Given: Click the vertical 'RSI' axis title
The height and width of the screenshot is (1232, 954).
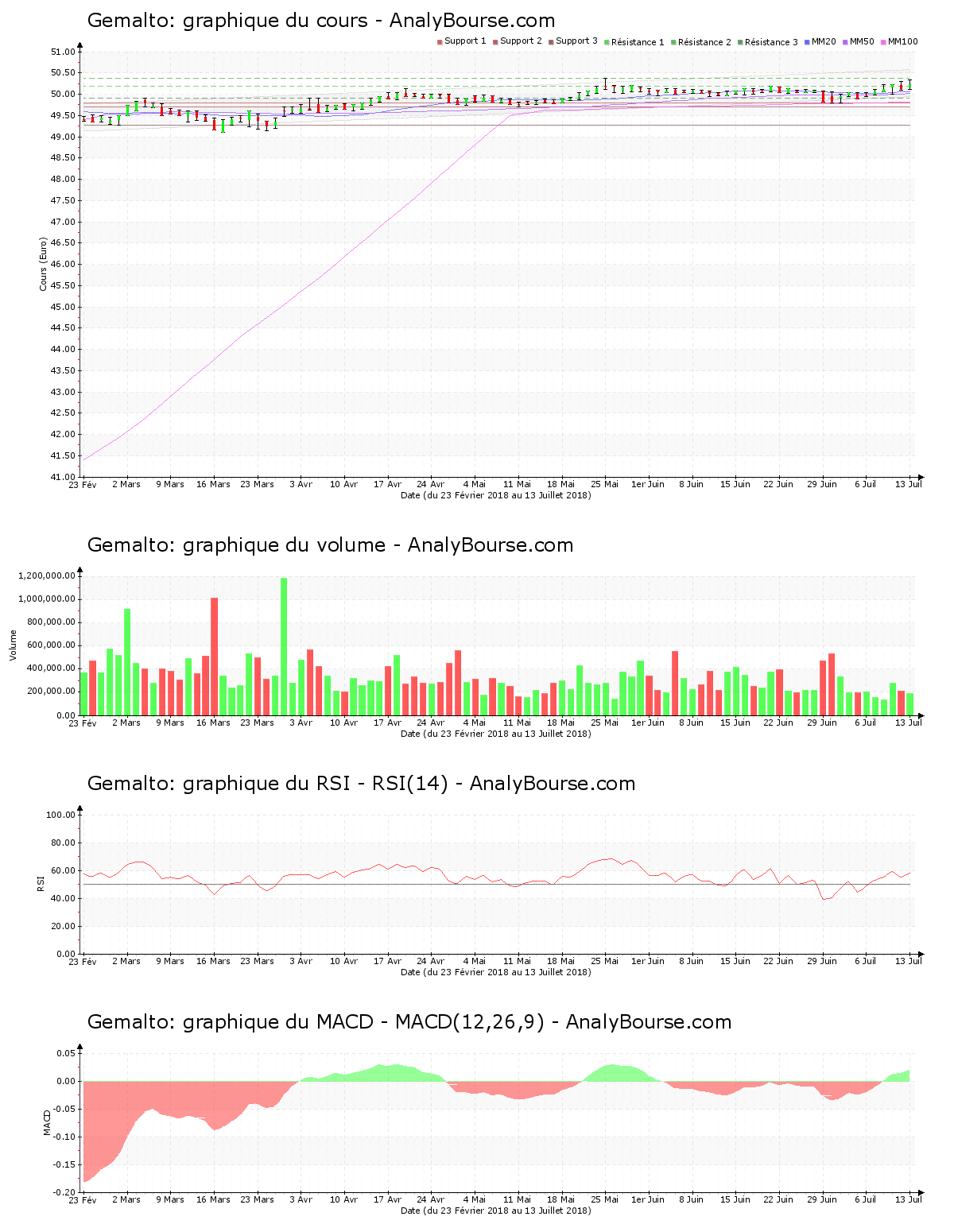Looking at the screenshot, I should [41, 884].
